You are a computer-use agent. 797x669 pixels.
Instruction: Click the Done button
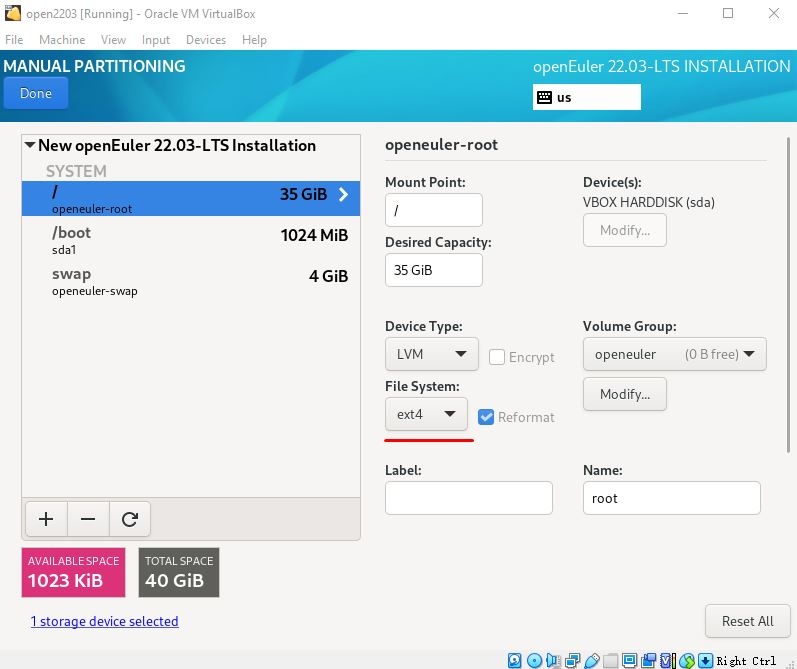click(36, 93)
